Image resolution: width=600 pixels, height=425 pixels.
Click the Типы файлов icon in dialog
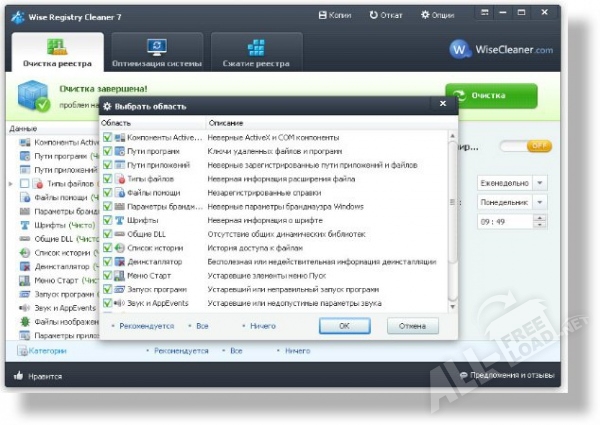(120, 178)
